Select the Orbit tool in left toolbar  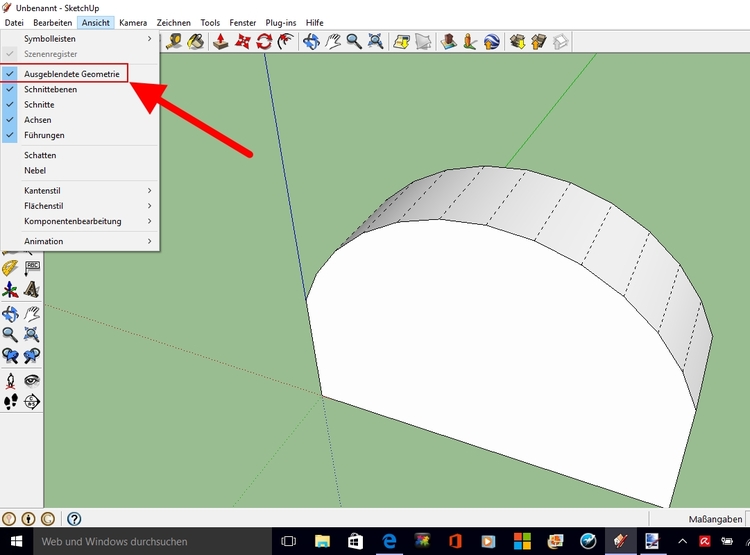tap(11, 314)
